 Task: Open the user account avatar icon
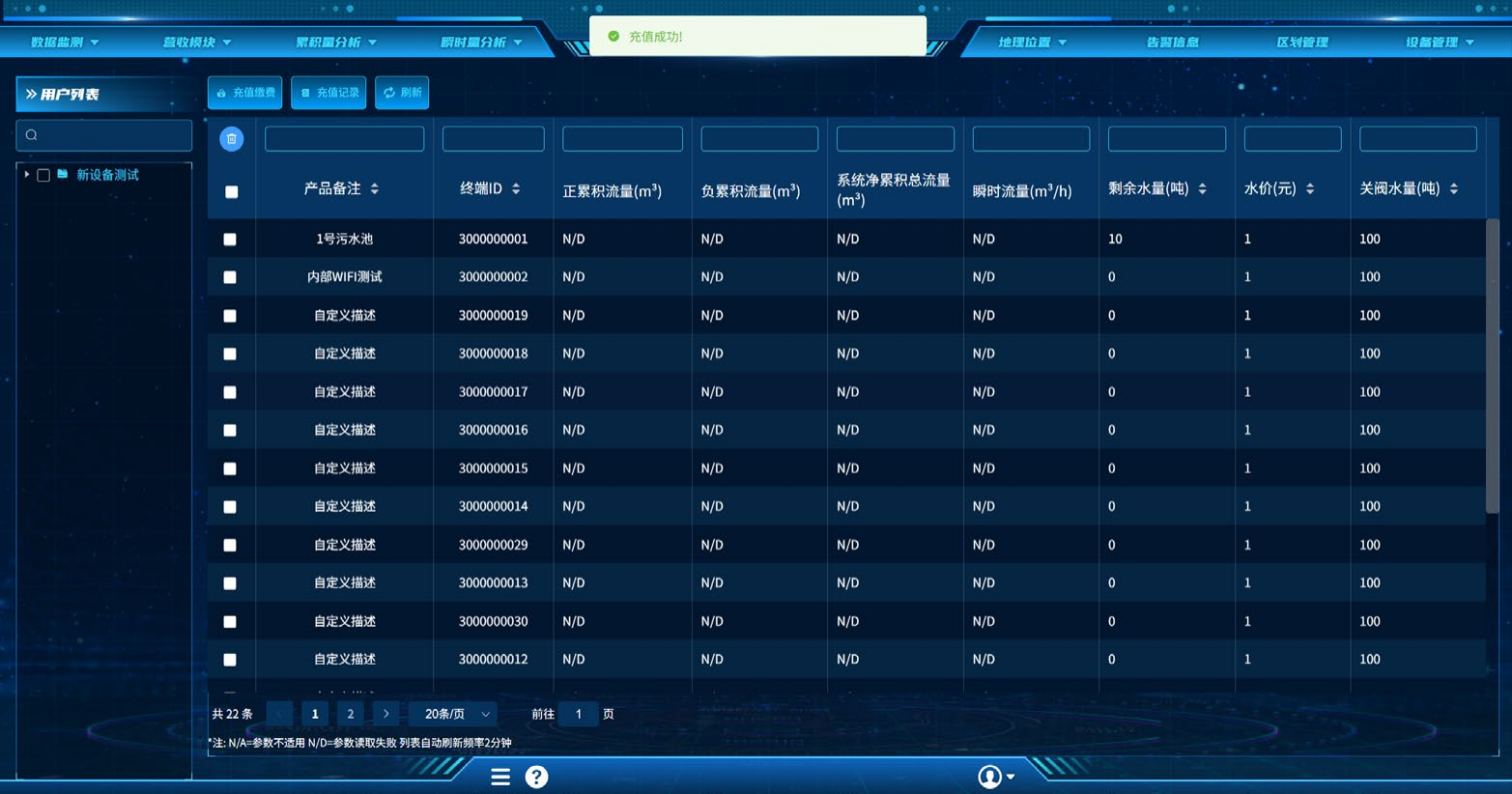[x=989, y=777]
